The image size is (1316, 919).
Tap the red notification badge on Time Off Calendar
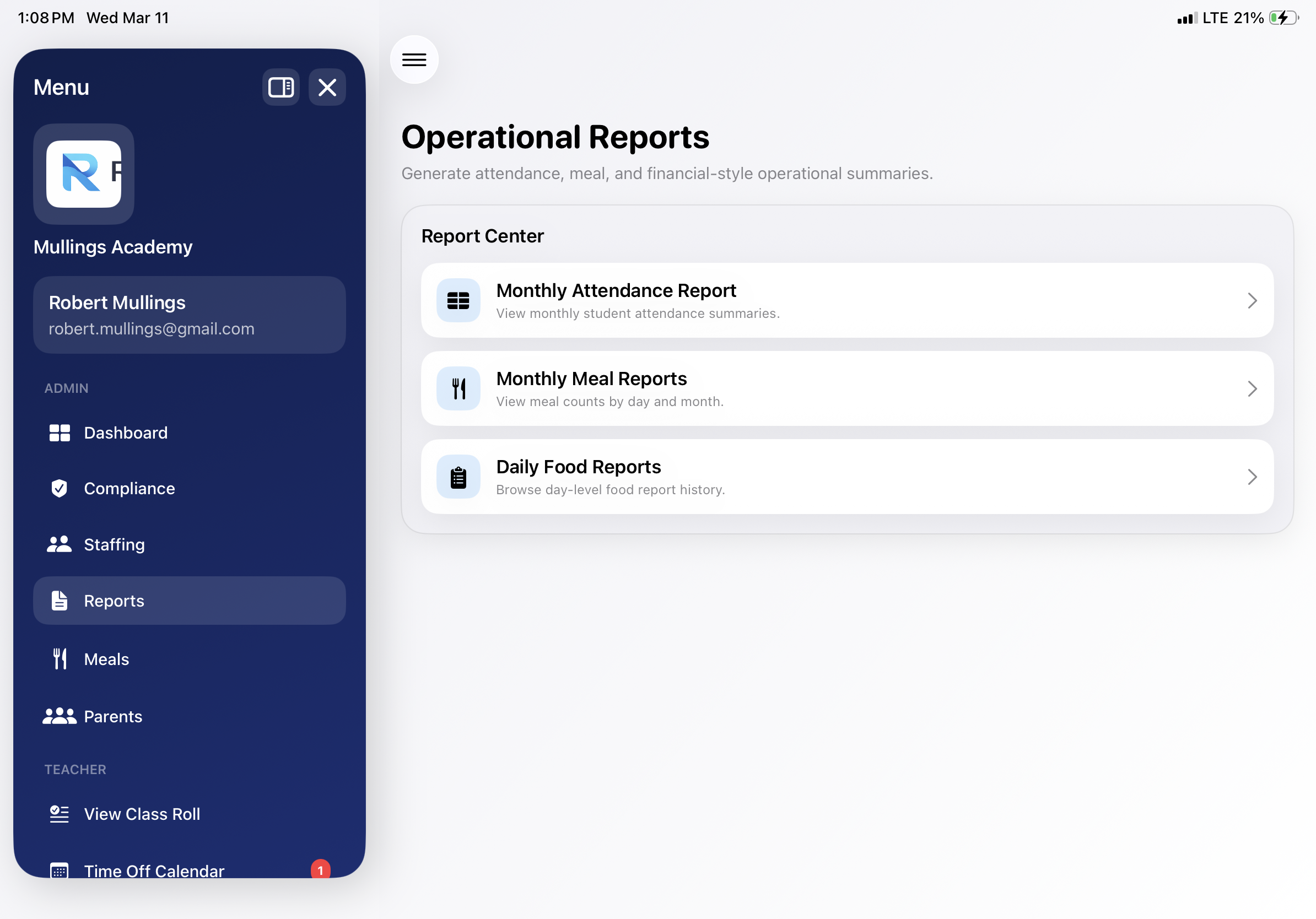(x=320, y=869)
